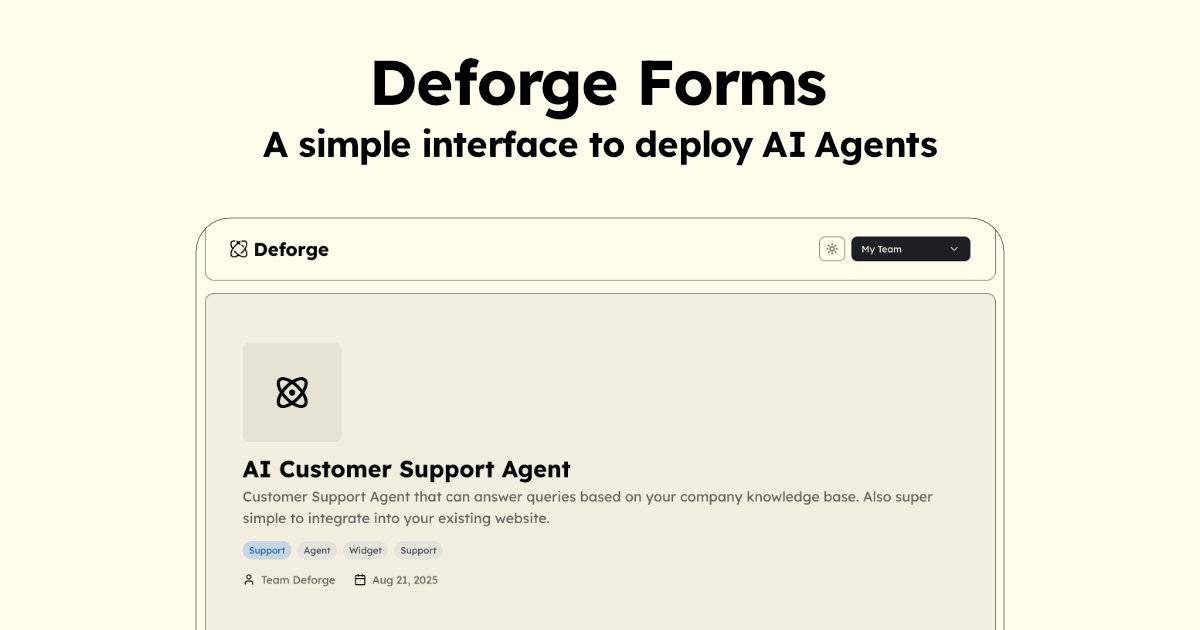Click the person icon beside Team Deforge
The height and width of the screenshot is (630, 1200).
point(249,580)
